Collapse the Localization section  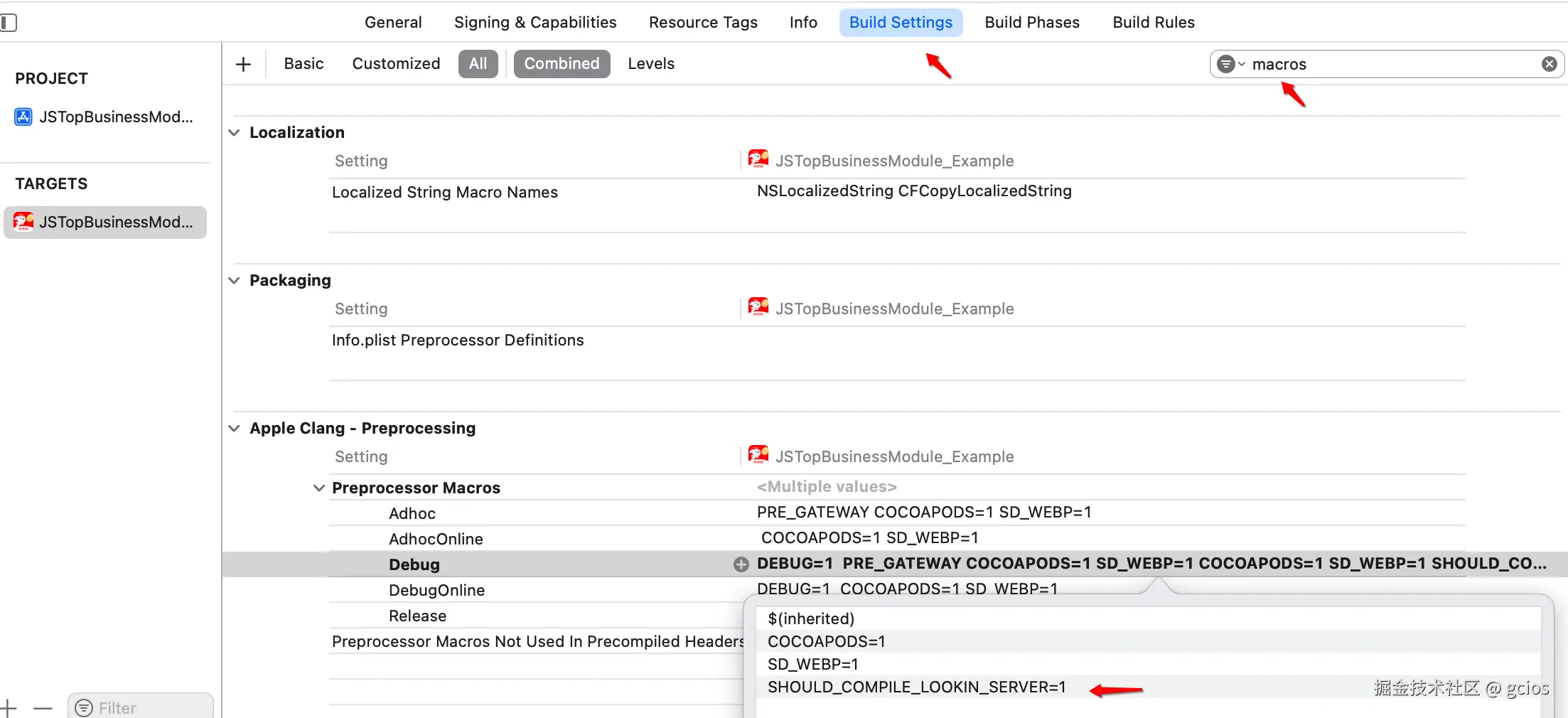click(234, 132)
